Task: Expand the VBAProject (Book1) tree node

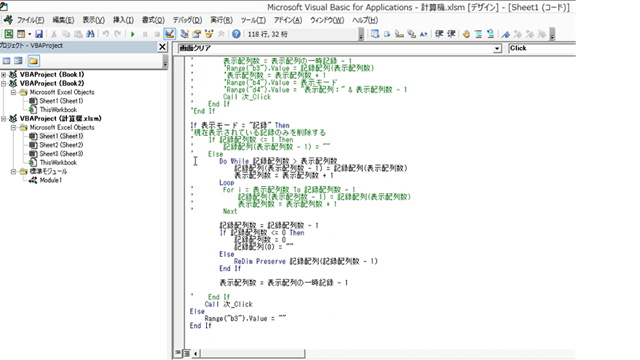Action: coord(4,75)
